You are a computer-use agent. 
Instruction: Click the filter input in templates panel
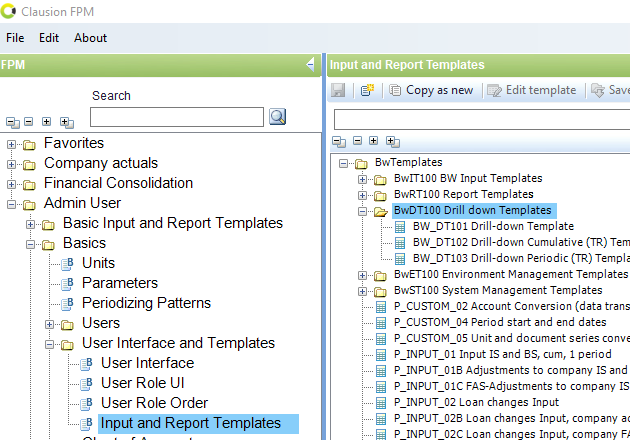[482, 119]
